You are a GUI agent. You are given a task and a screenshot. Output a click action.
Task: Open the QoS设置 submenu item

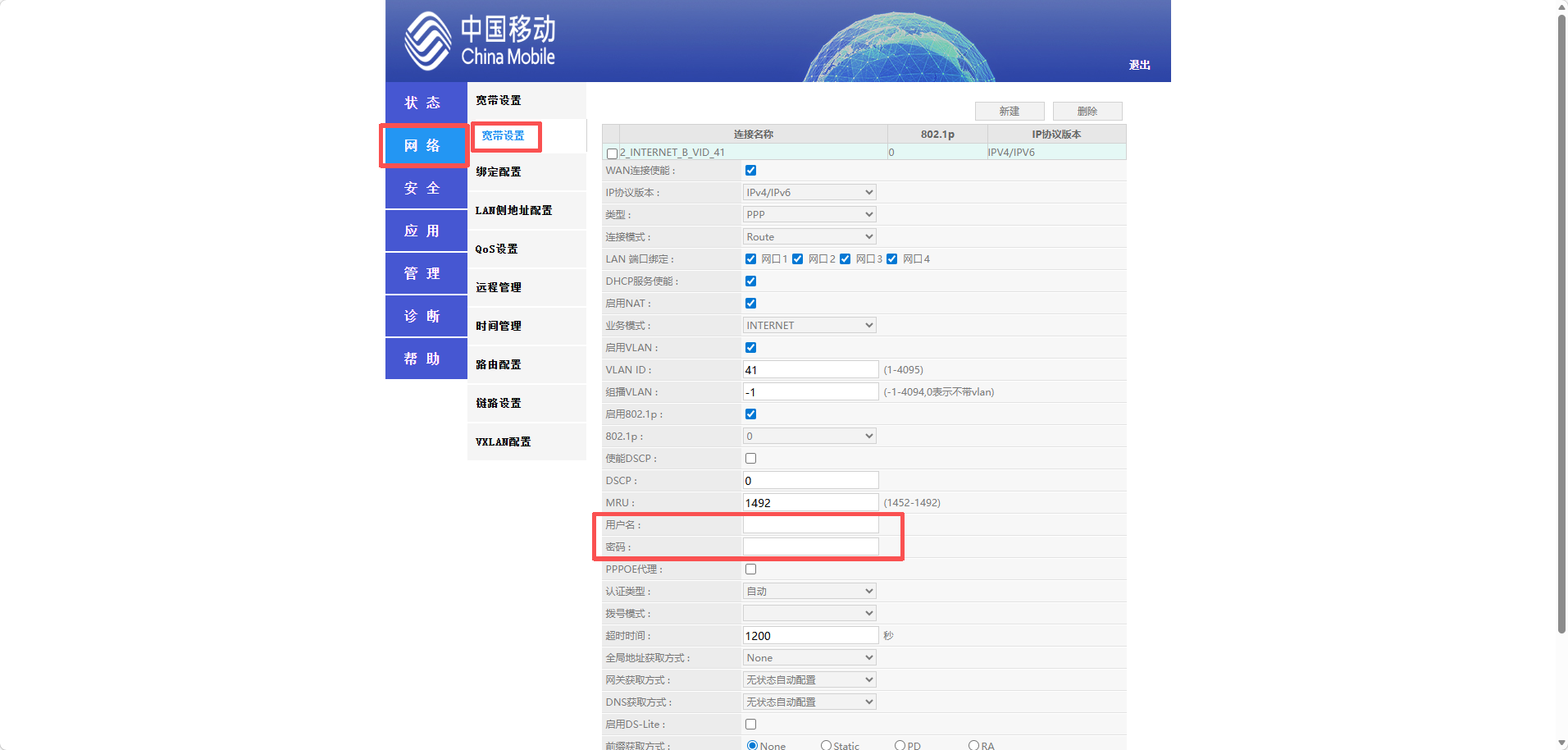pos(497,249)
